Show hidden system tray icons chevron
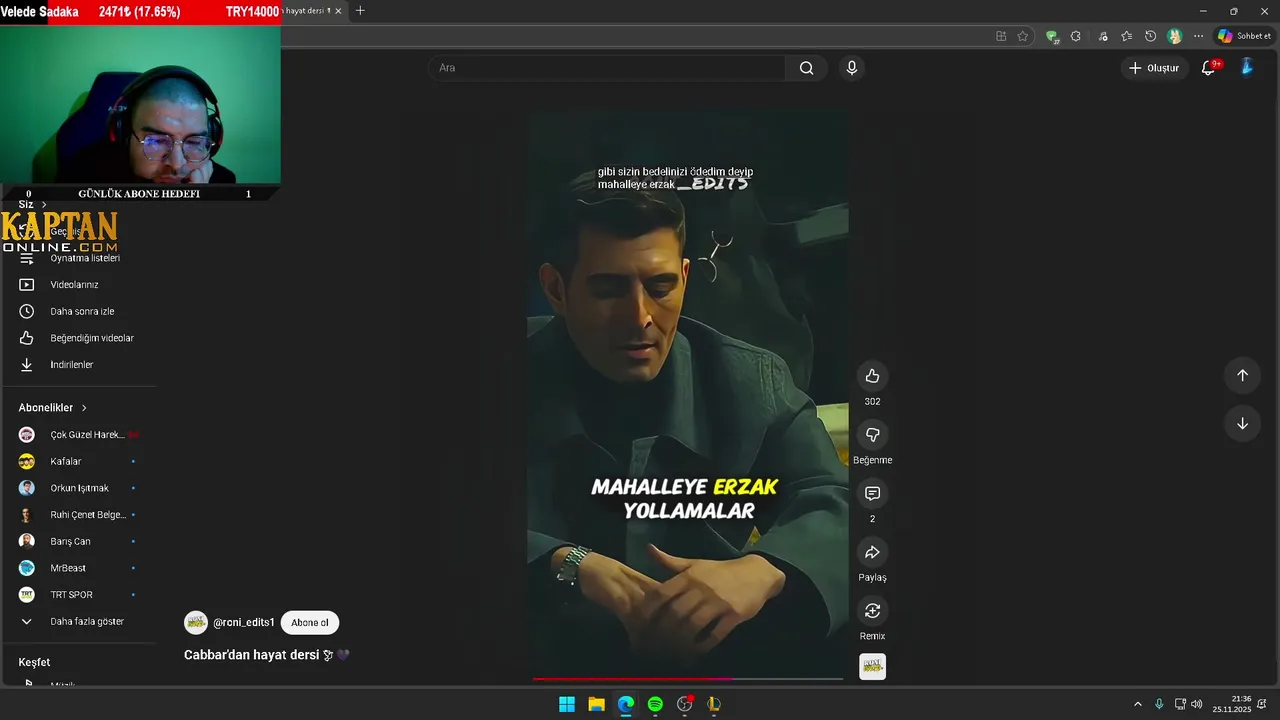1280x720 pixels. [1137, 704]
